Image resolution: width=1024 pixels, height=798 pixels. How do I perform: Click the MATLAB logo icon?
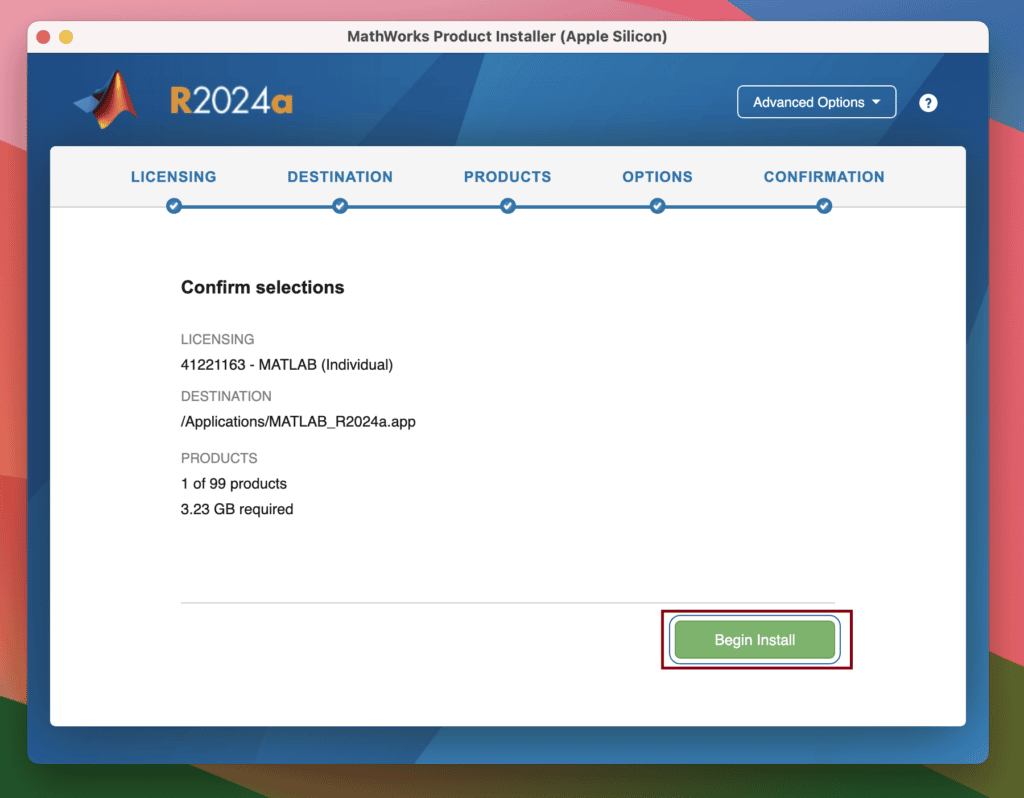point(107,99)
